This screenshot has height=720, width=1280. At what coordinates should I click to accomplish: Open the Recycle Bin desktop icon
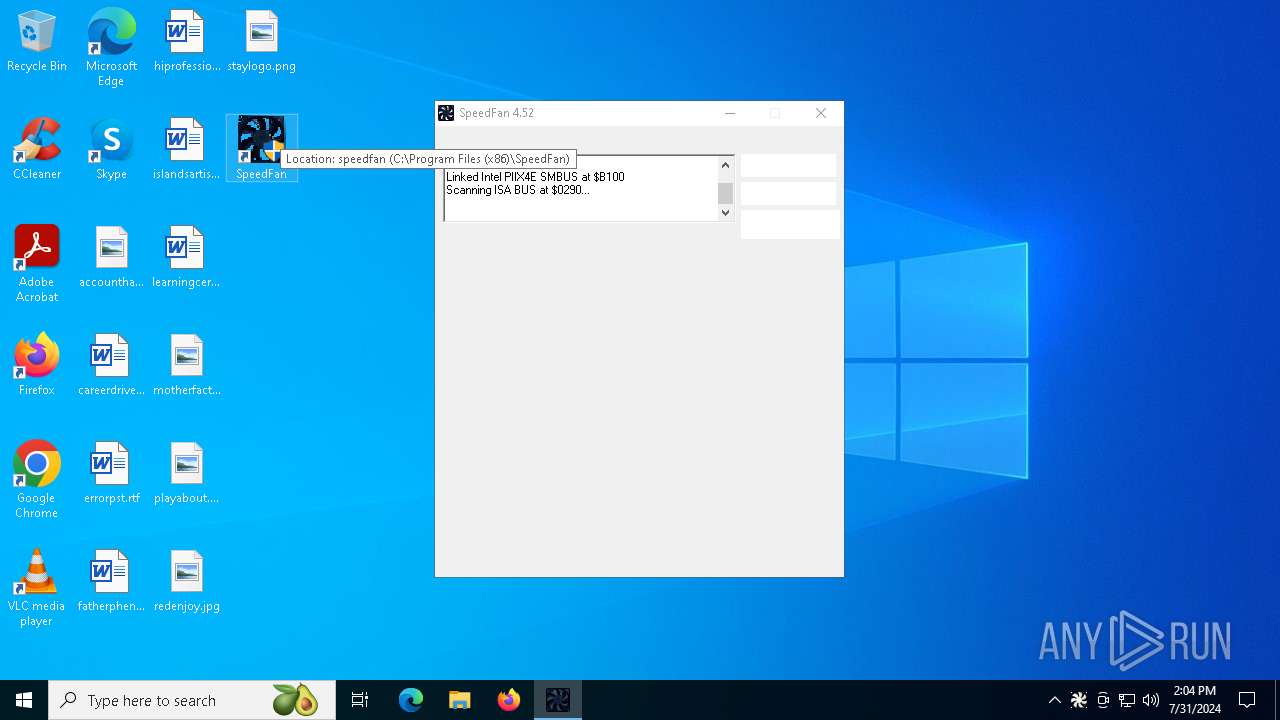tap(37, 41)
